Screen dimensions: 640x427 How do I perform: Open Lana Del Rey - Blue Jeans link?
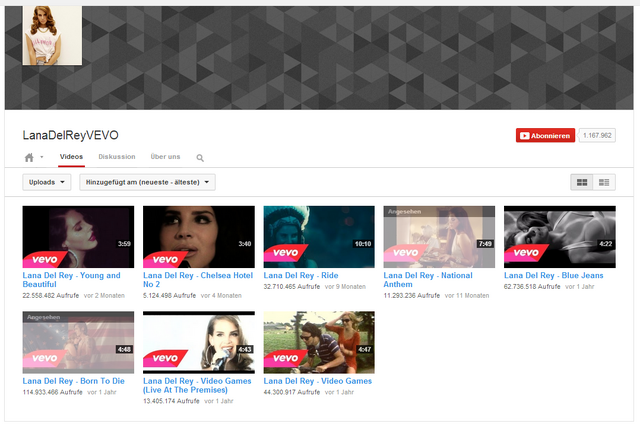pyautogui.click(x=553, y=276)
